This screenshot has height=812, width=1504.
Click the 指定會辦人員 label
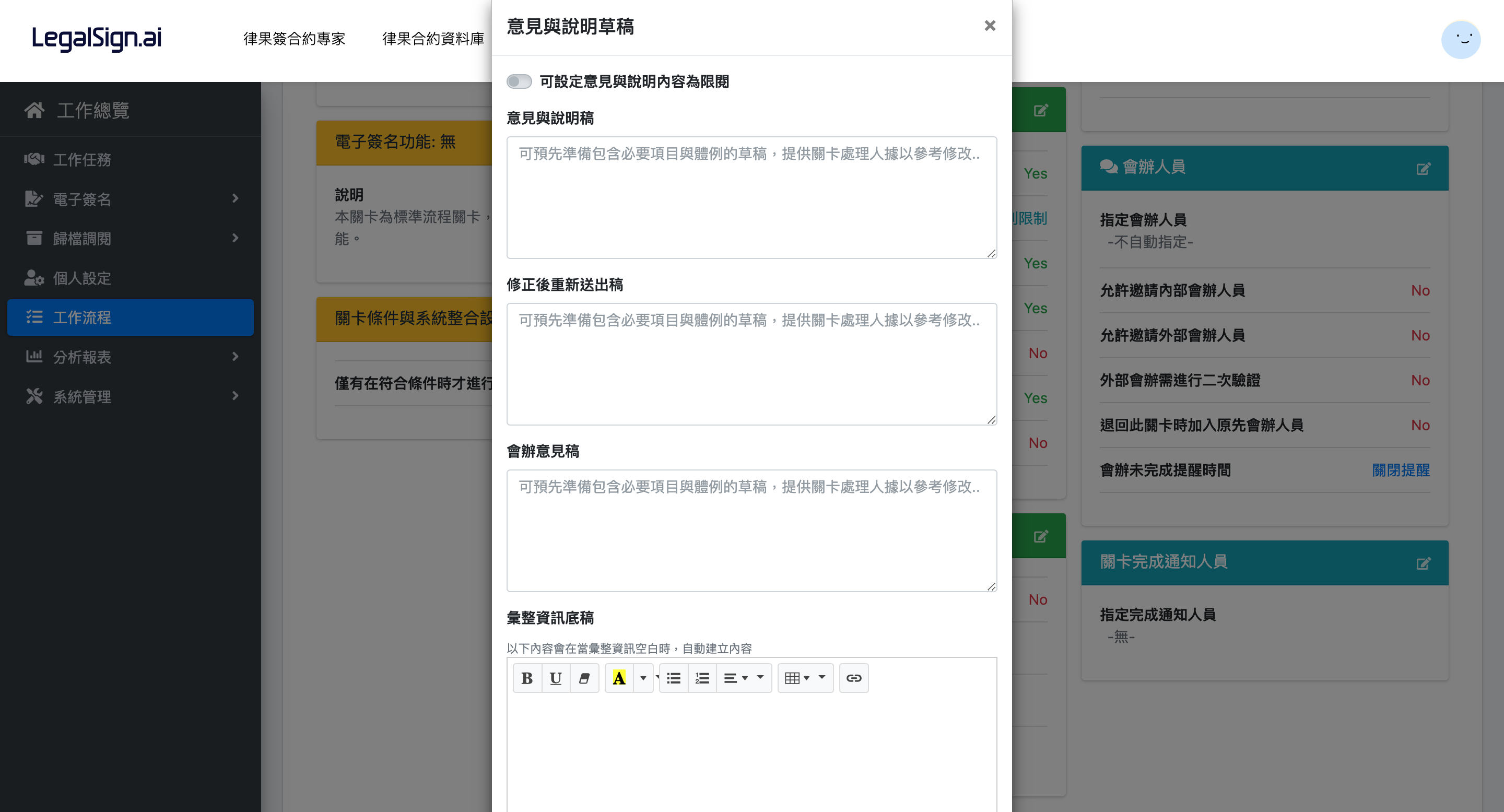coord(1143,219)
